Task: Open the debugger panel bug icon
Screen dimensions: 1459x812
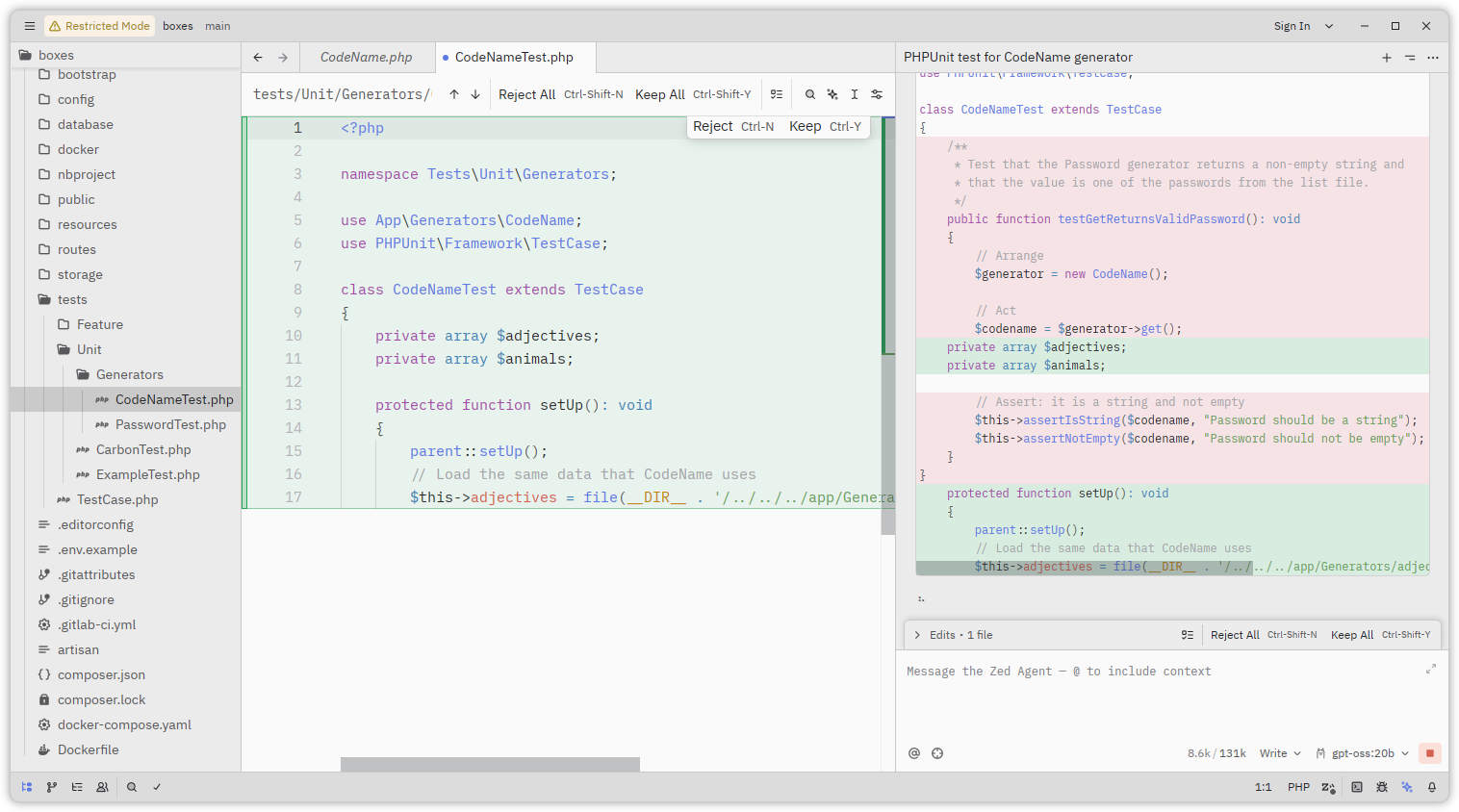Action: coord(1382,787)
